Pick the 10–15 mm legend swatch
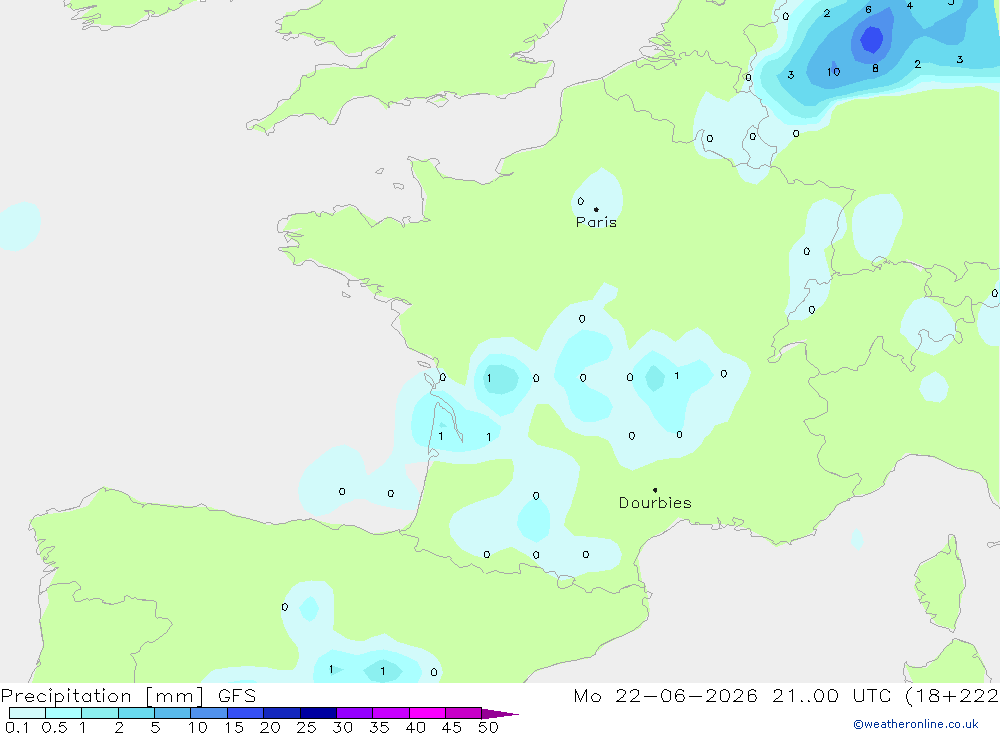The width and height of the screenshot is (1000, 733). pos(209,713)
